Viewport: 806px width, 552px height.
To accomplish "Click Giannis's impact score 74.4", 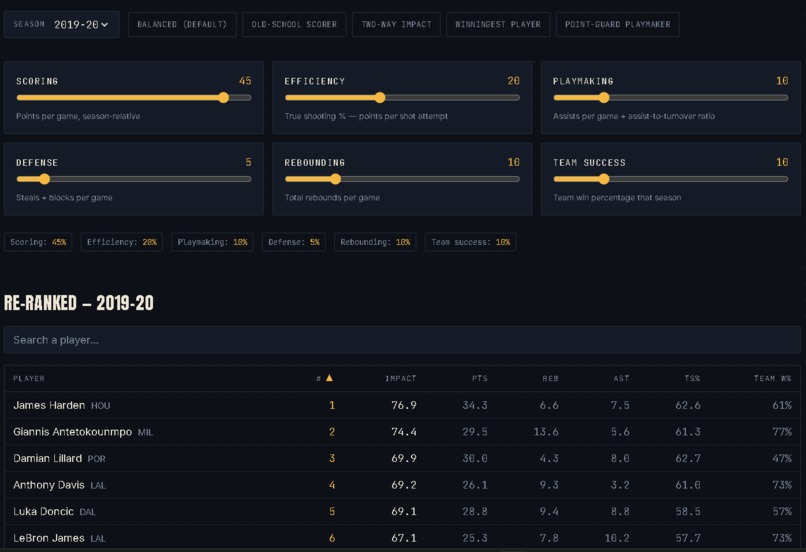I will pyautogui.click(x=404, y=432).
